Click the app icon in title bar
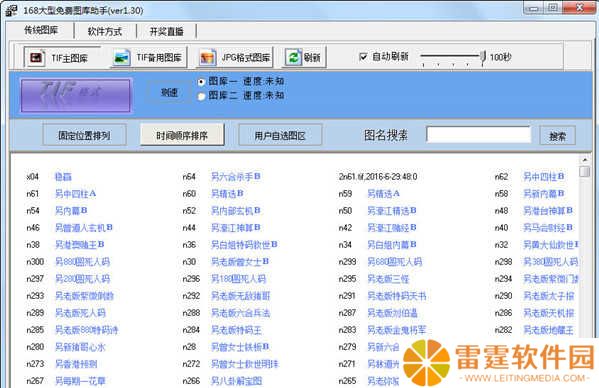Screen dimensions: 599x388 coord(11,10)
